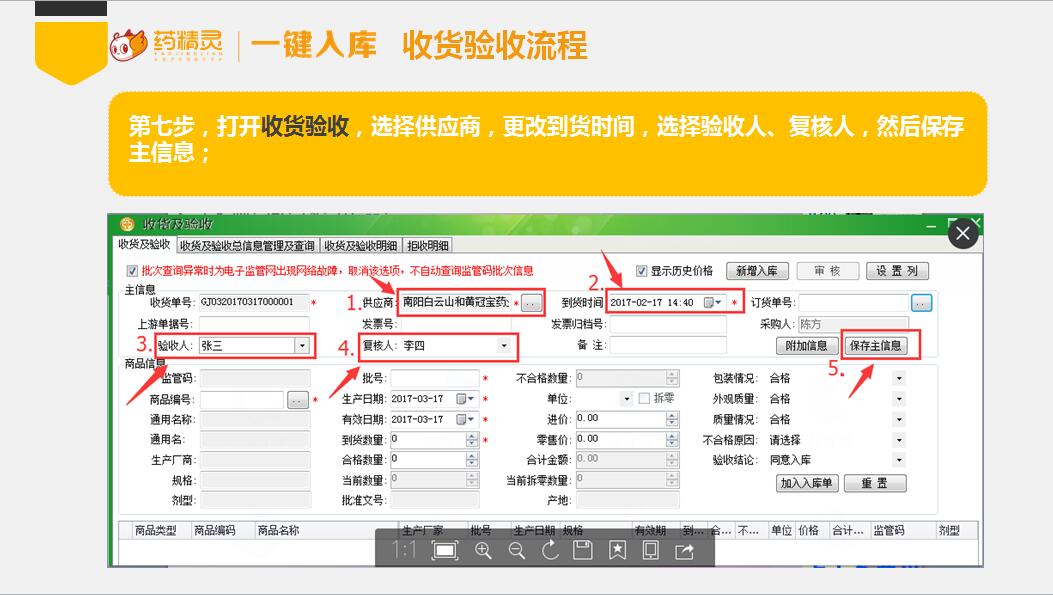Open the 验收人 dropdown showing 张三
This screenshot has height=595, width=1053.
[301, 346]
